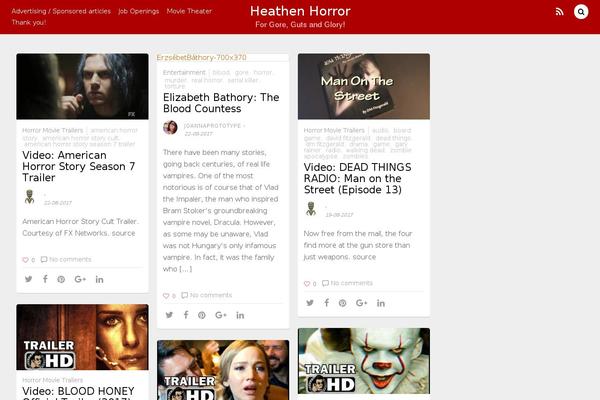Share Elizabeth Bathory post on Facebook
This screenshot has height=400, width=600.
[x=186, y=315]
